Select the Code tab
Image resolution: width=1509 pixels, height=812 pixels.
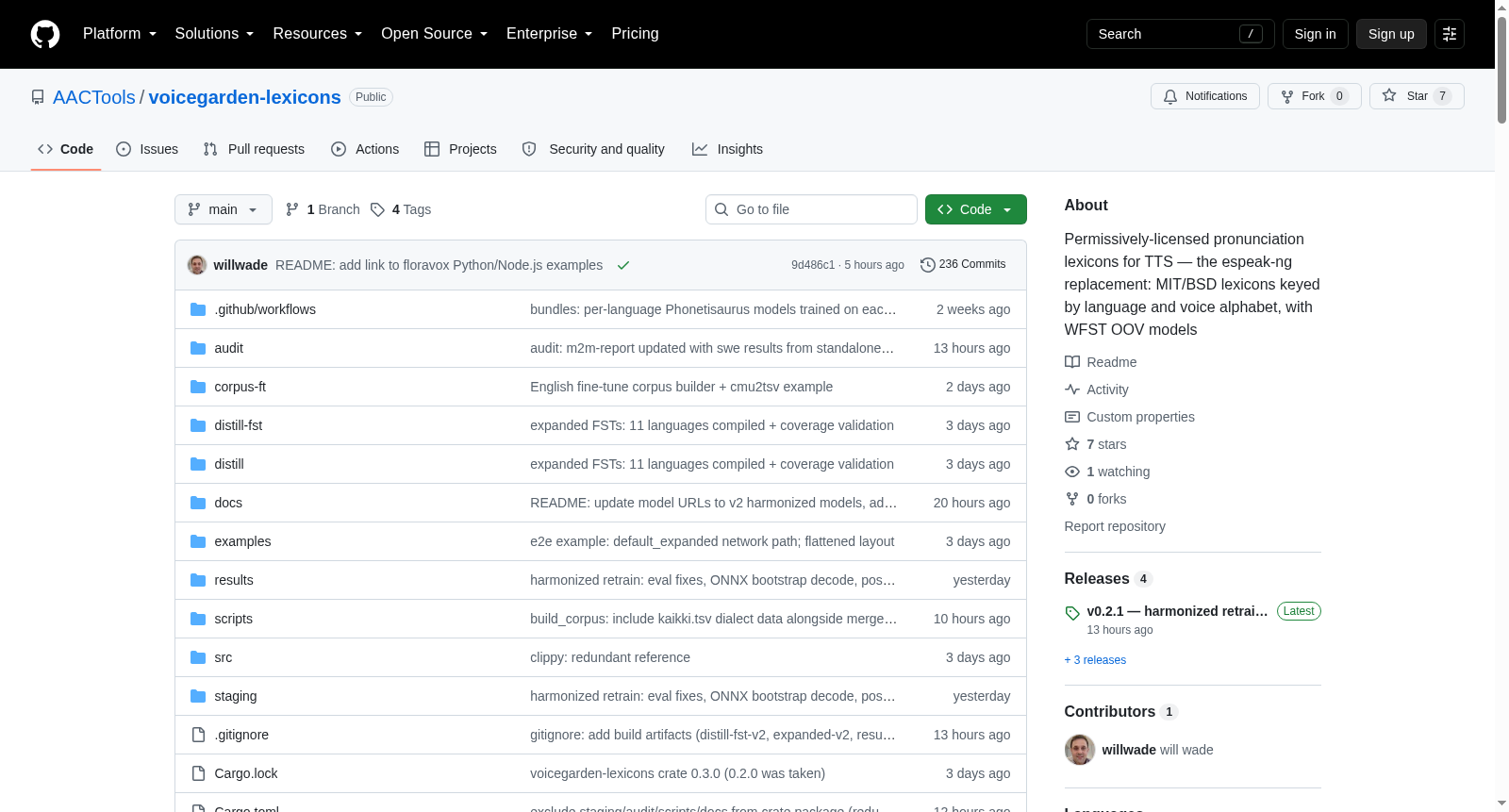point(66,149)
